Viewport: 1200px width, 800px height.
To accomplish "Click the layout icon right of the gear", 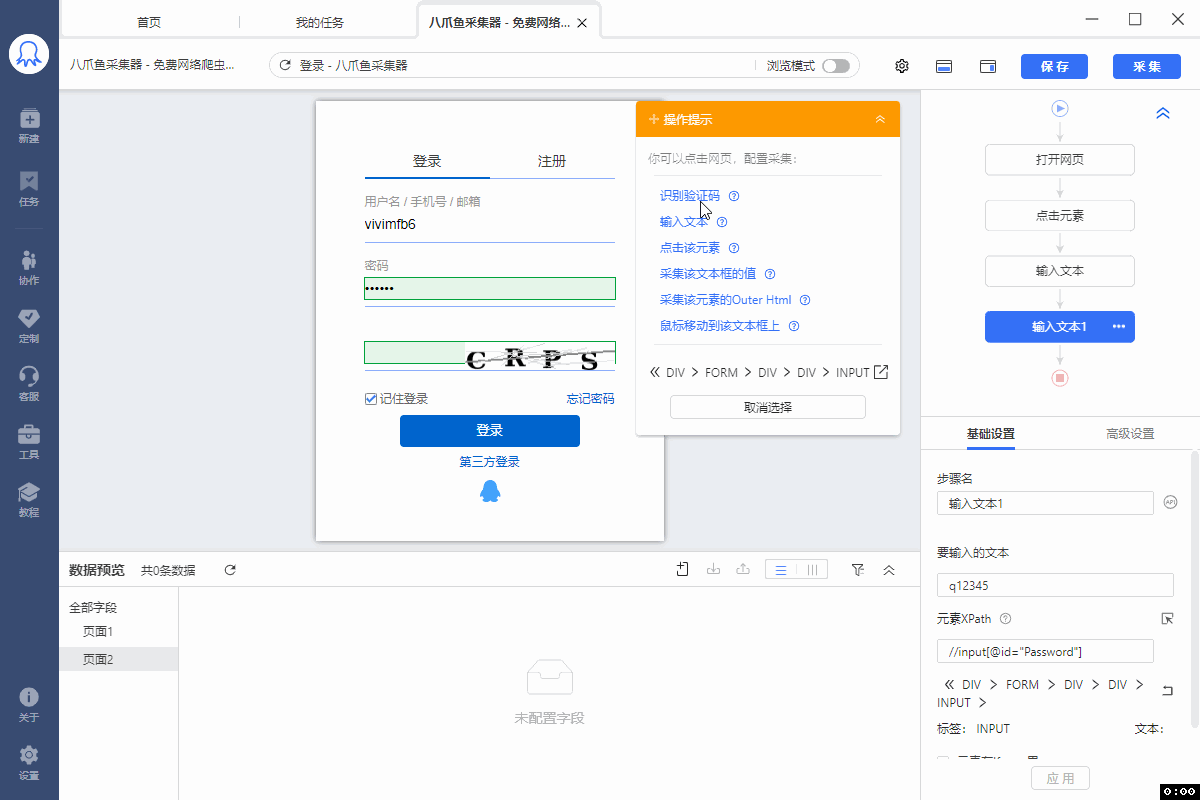I will click(943, 66).
